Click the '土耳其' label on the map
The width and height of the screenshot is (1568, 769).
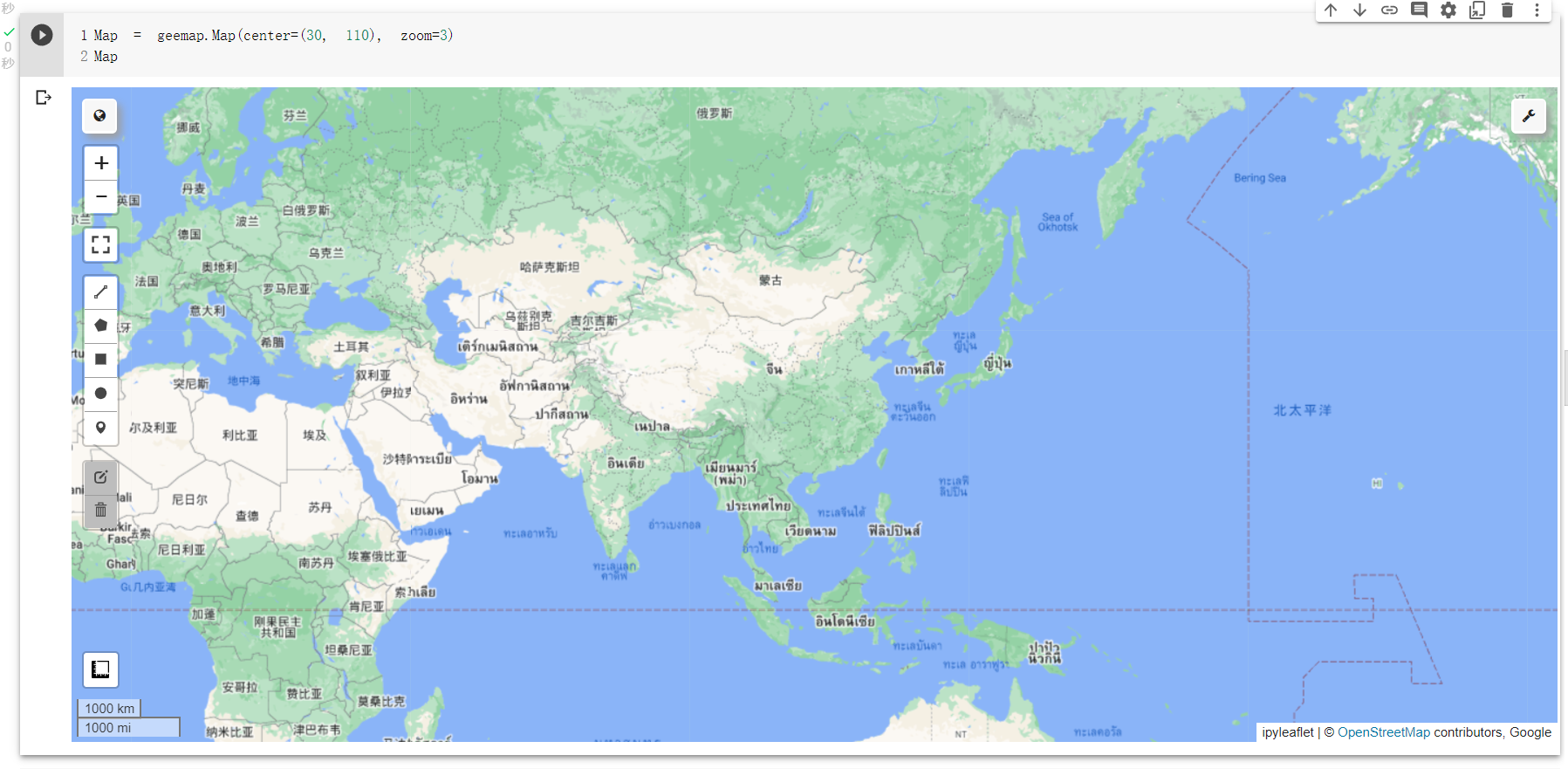click(x=351, y=347)
